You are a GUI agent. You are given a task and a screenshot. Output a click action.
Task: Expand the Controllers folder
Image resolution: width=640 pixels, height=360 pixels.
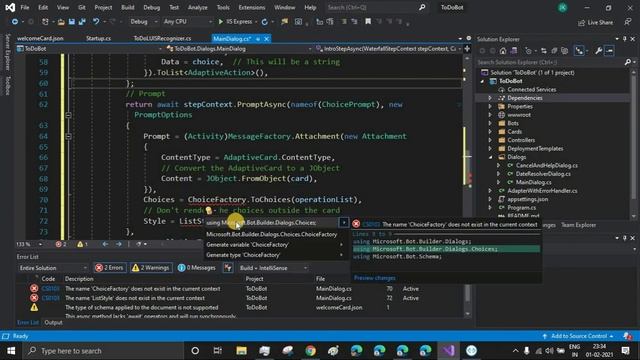[x=490, y=140]
